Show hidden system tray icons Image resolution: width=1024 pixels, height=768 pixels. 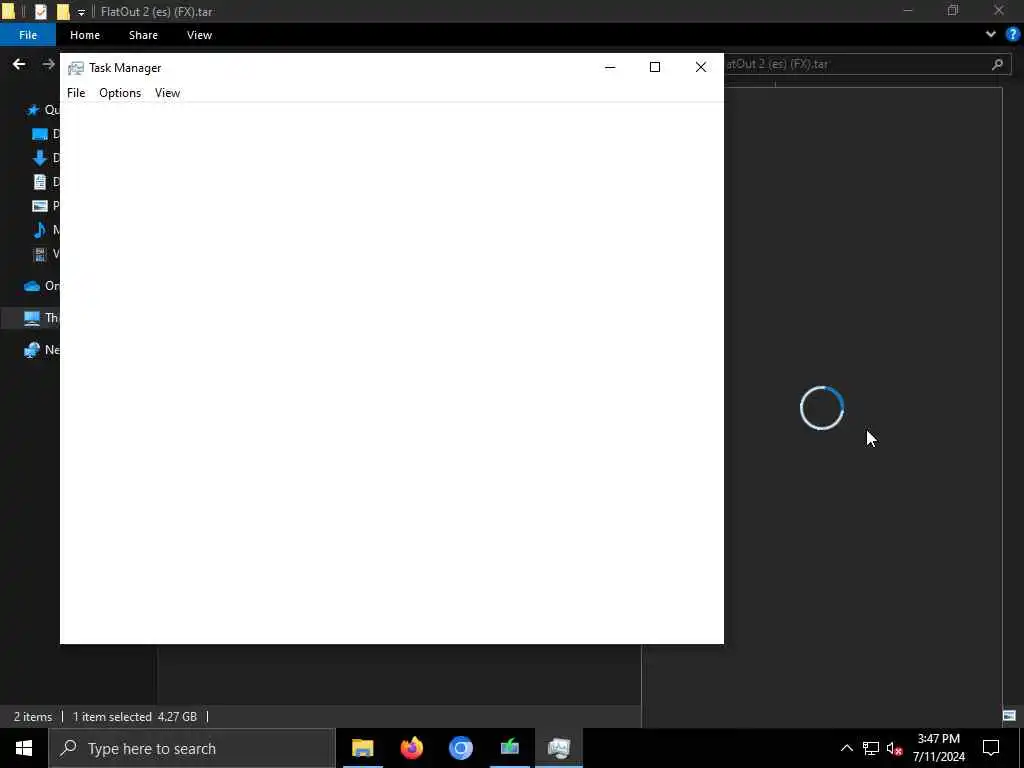(846, 748)
